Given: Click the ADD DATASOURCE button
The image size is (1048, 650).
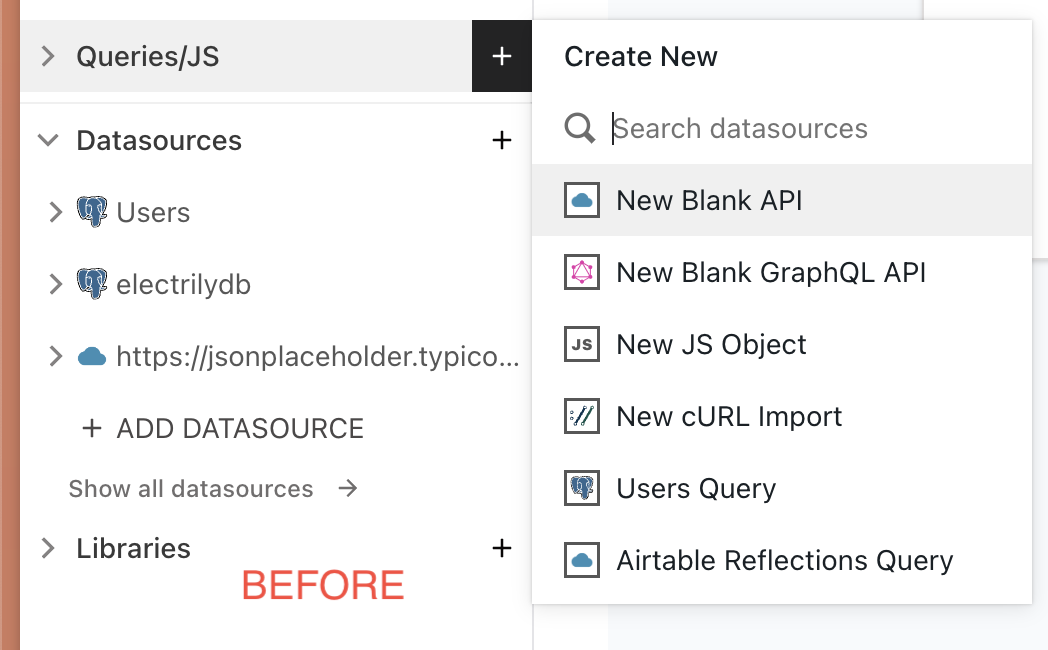Looking at the screenshot, I should coord(223,429).
